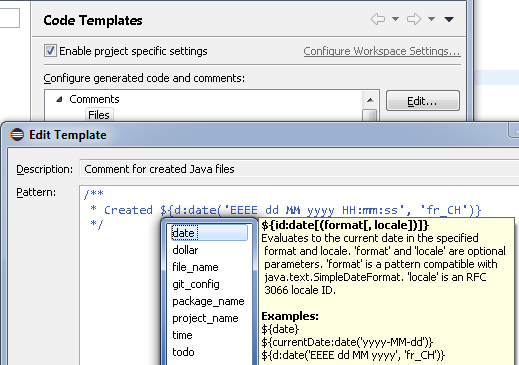519x365 pixels.
Task: Open back history dropdown arrow
Action: tap(395, 19)
